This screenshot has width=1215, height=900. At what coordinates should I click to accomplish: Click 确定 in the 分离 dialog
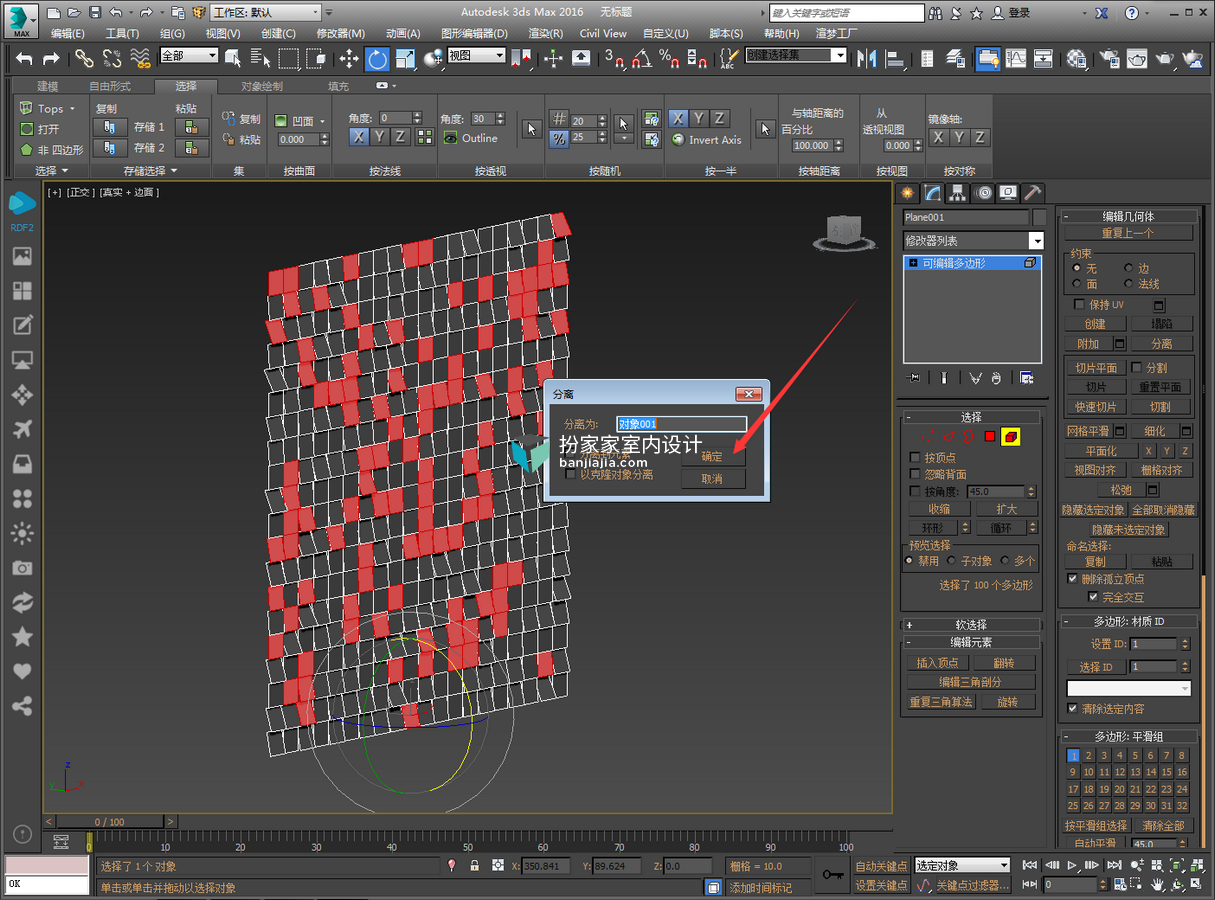(712, 455)
